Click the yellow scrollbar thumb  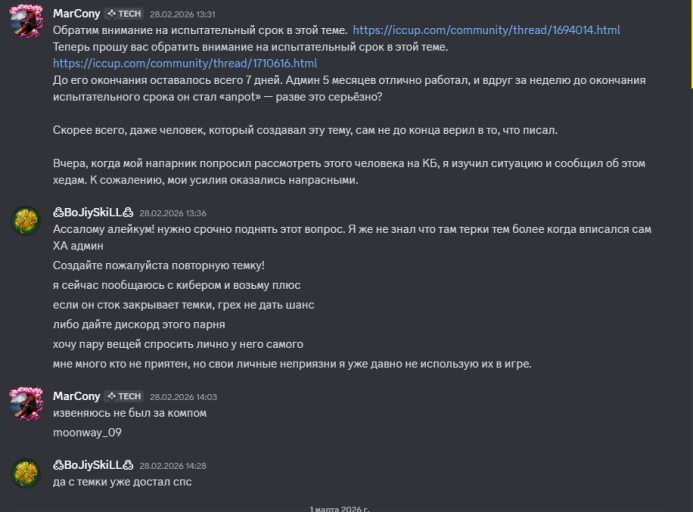691,44
